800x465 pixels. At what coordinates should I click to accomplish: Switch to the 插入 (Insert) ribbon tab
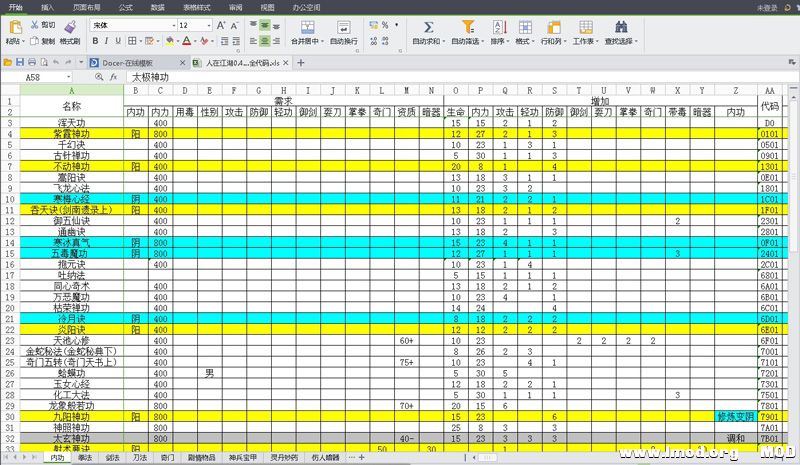48,7
